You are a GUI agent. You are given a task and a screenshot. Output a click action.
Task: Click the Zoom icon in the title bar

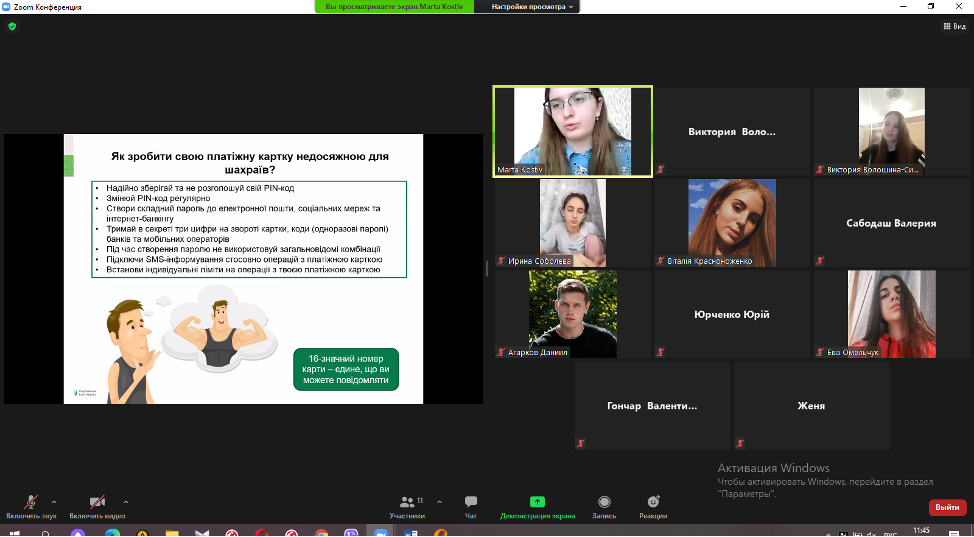[x=6, y=7]
